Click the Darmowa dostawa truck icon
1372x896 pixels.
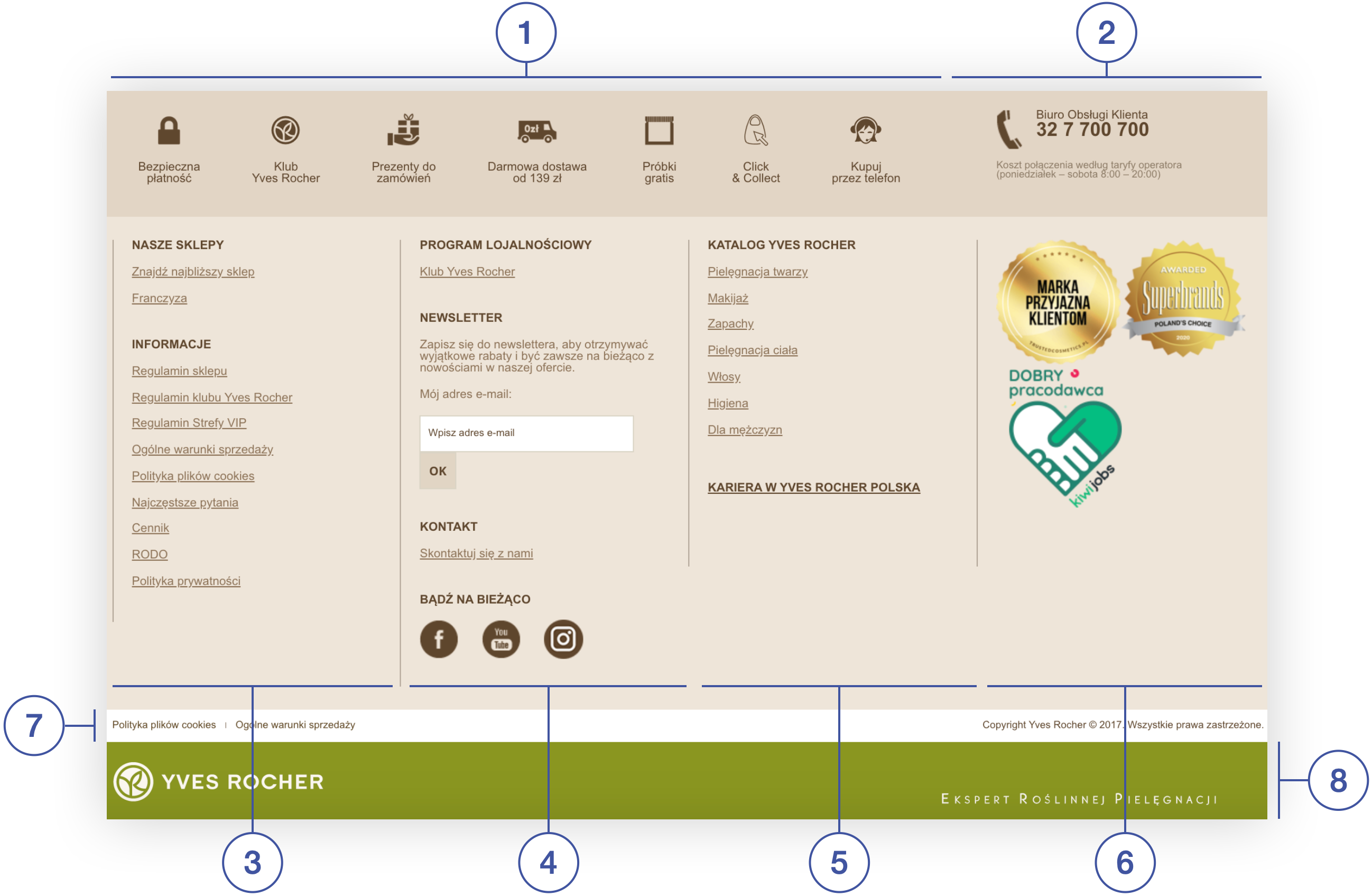[536, 132]
